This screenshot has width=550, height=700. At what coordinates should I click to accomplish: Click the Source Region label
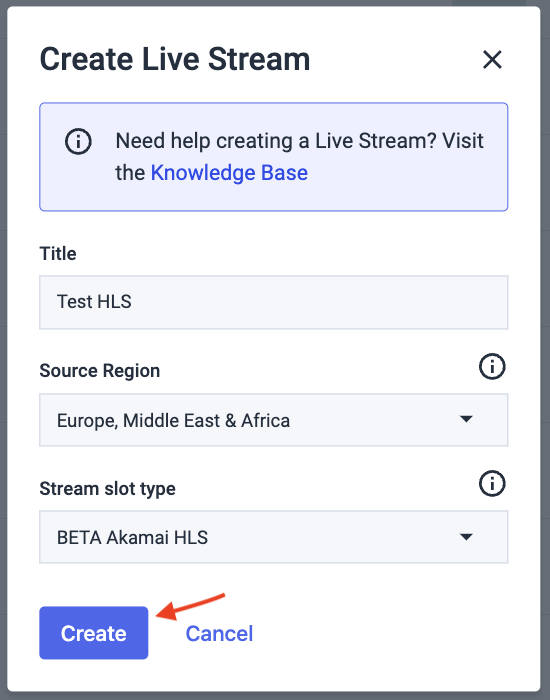click(x=100, y=371)
